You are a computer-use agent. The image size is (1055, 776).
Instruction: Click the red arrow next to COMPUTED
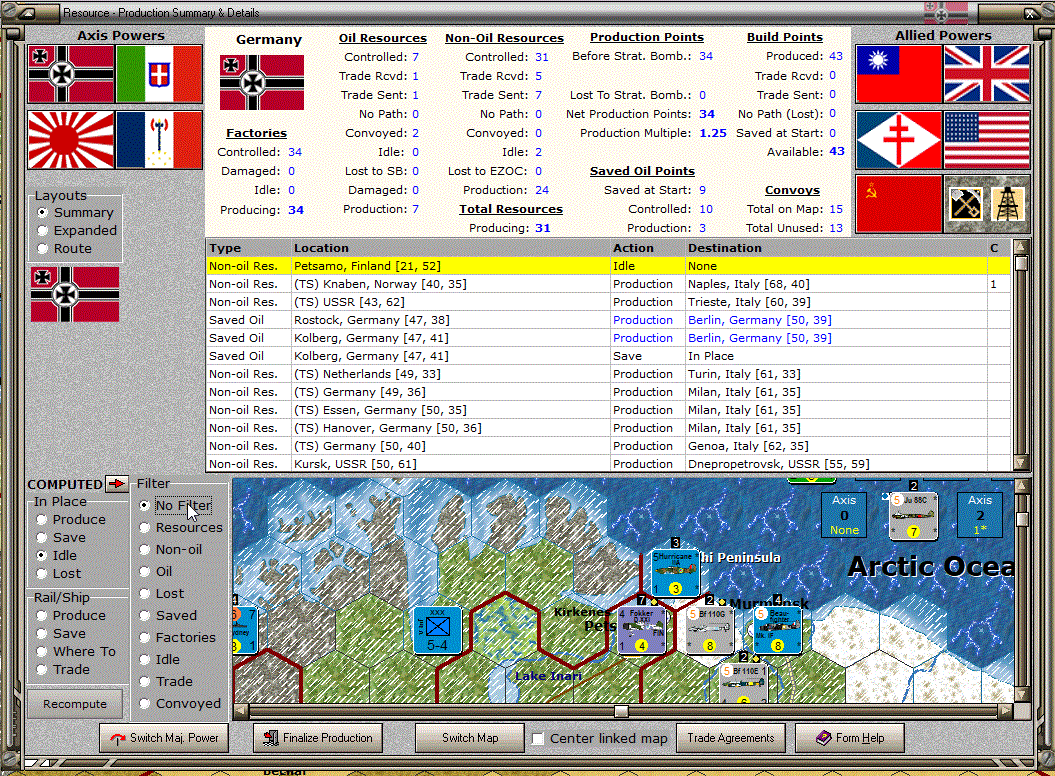coord(117,484)
